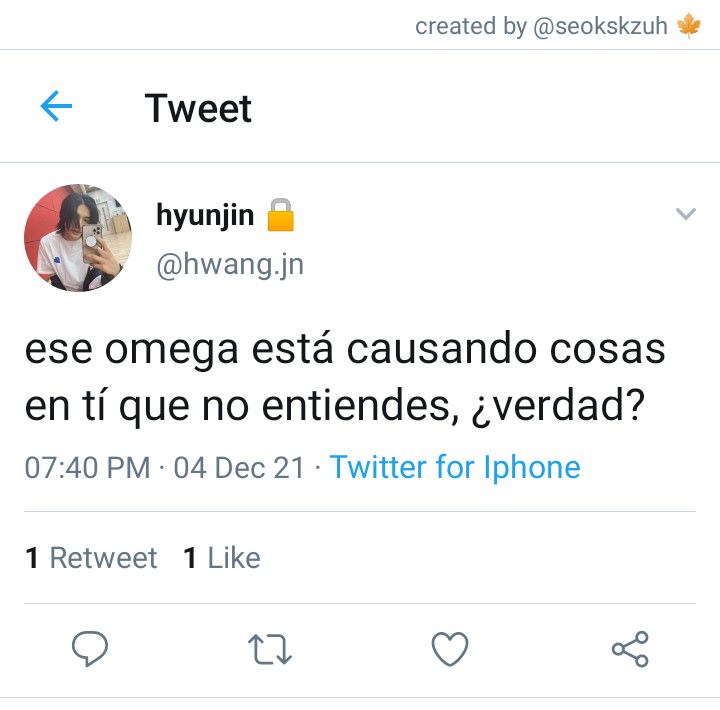This screenshot has height=710, width=720.
Task: Click the word ¿verdad? in tweet
Action: pos(557,406)
